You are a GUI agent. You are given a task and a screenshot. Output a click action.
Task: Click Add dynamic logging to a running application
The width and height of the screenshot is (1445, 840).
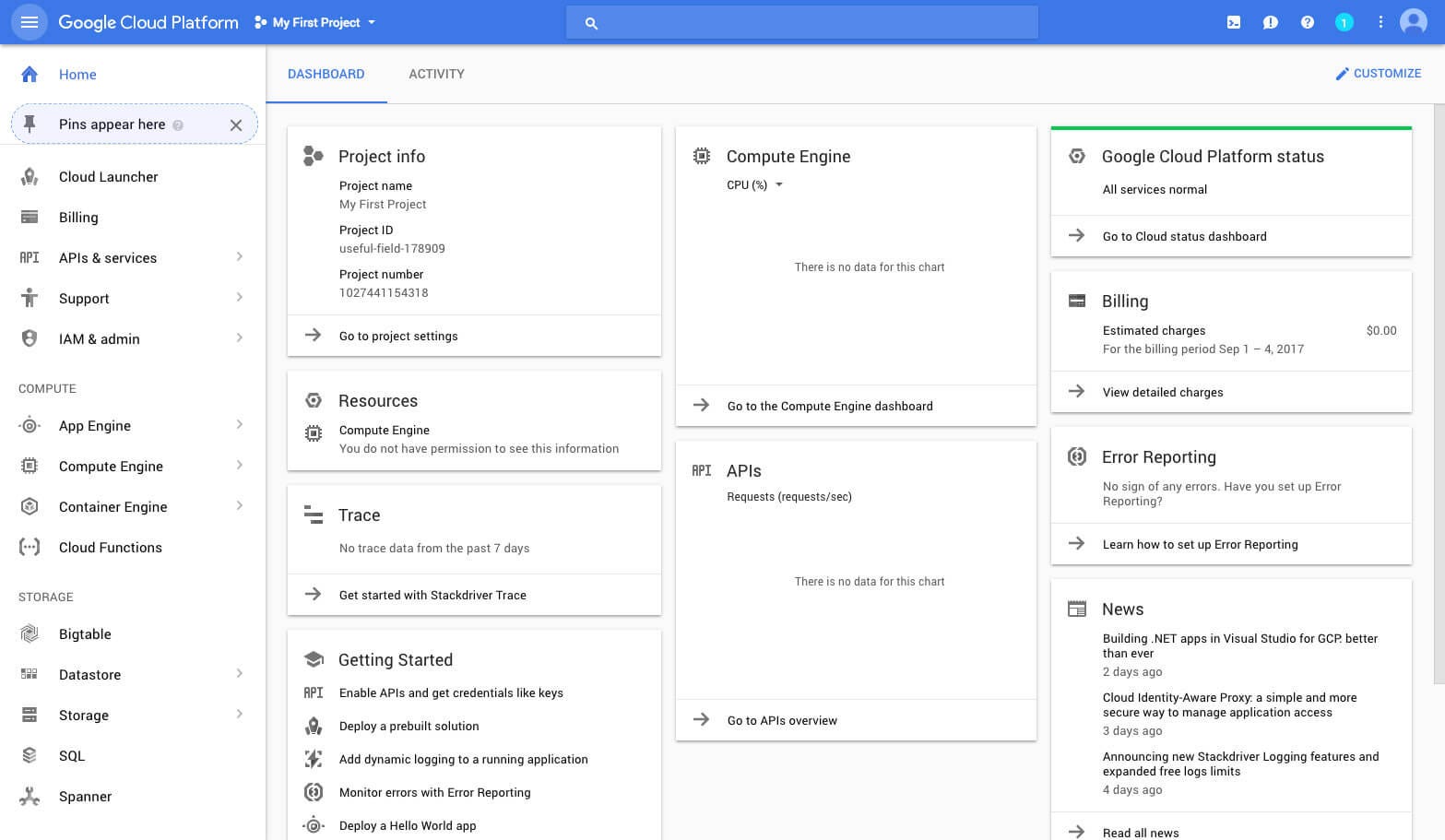(x=463, y=759)
